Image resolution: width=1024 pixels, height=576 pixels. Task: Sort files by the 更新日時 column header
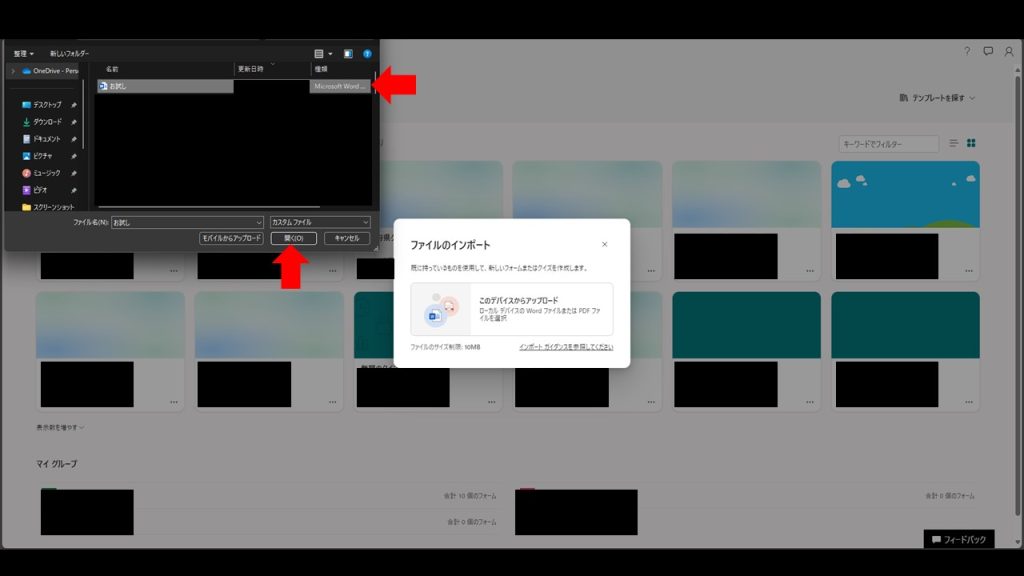250,69
